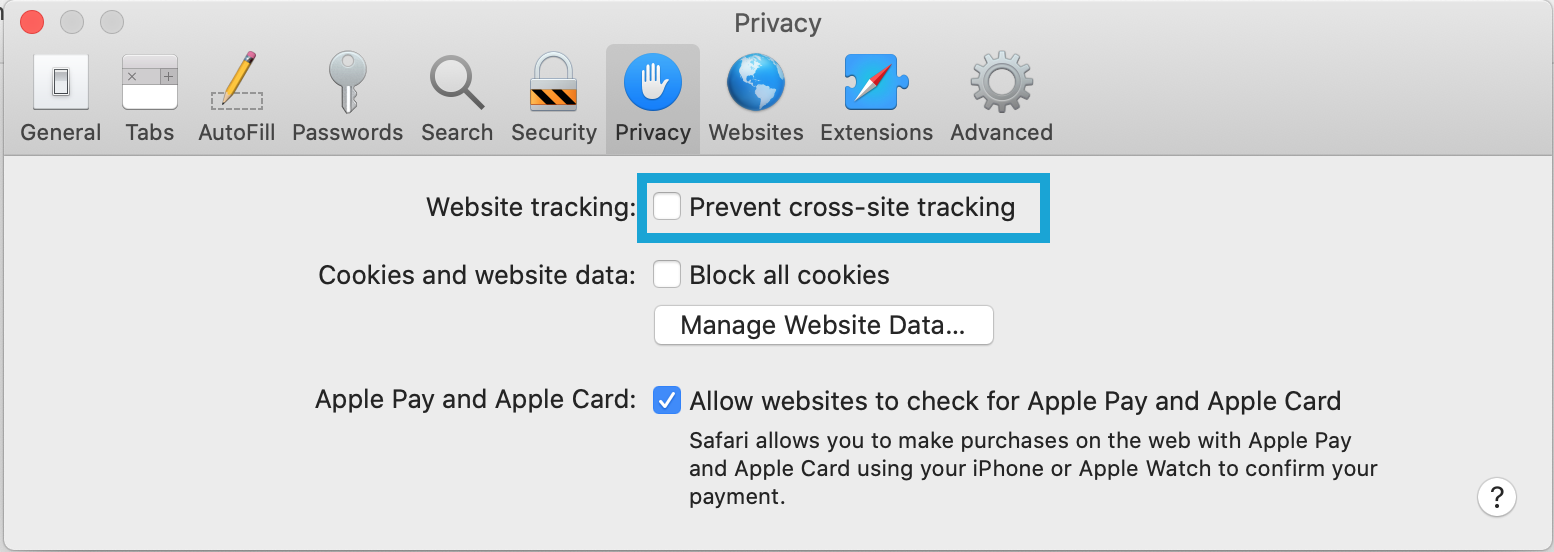
Task: Click the Manage Website Data button
Action: point(823,326)
